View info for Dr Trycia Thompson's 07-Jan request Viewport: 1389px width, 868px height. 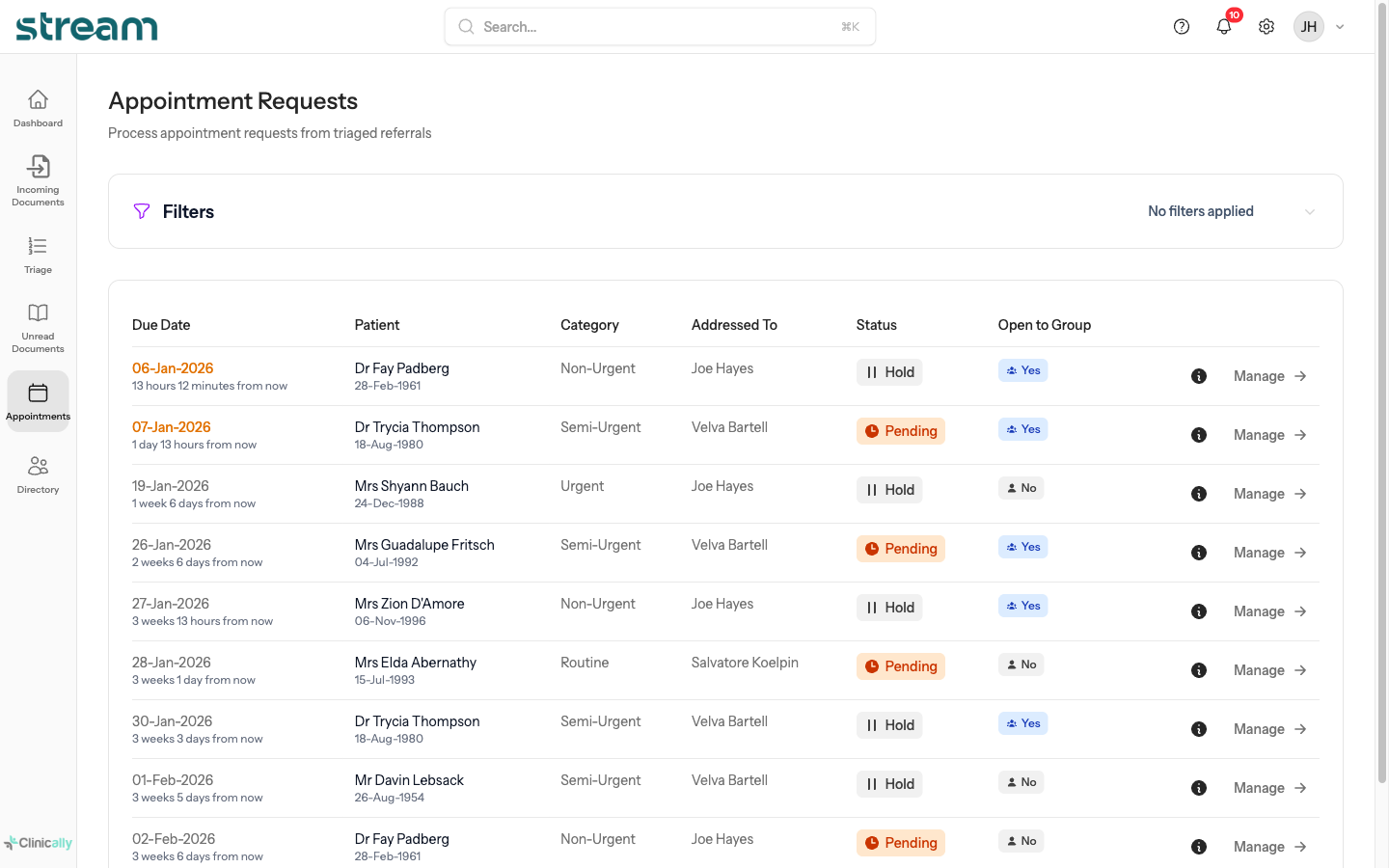pyautogui.click(x=1199, y=434)
